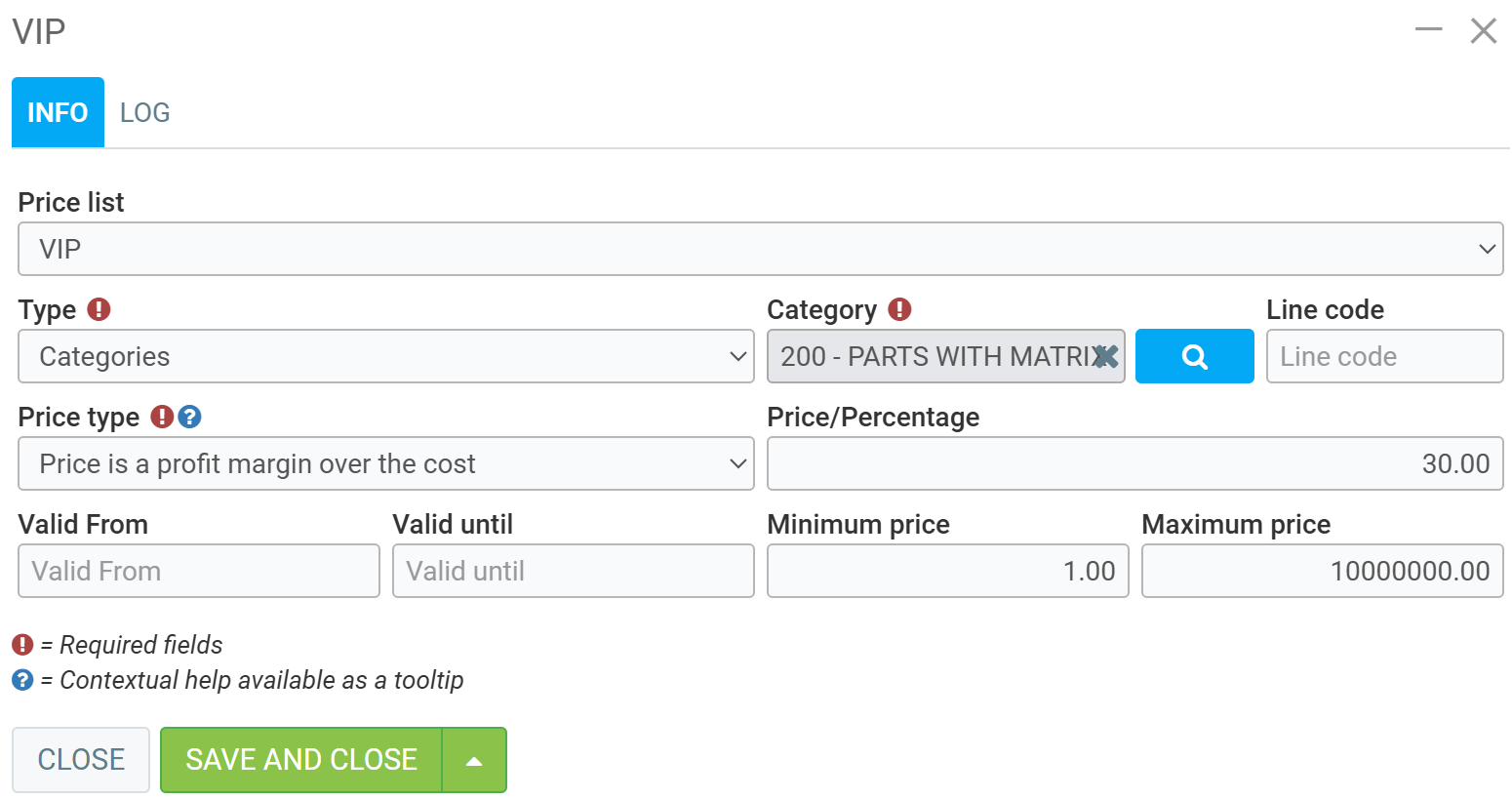Viewport: 1512px width, 799px height.
Task: Minimize the VIP dialog window
Action: click(1428, 30)
